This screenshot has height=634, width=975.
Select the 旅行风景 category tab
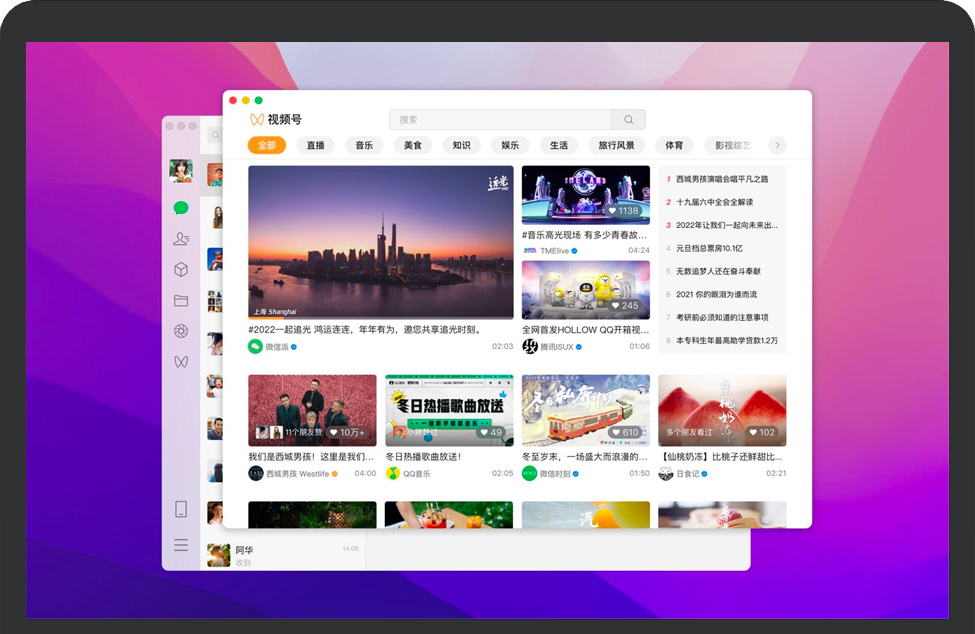[x=616, y=145]
